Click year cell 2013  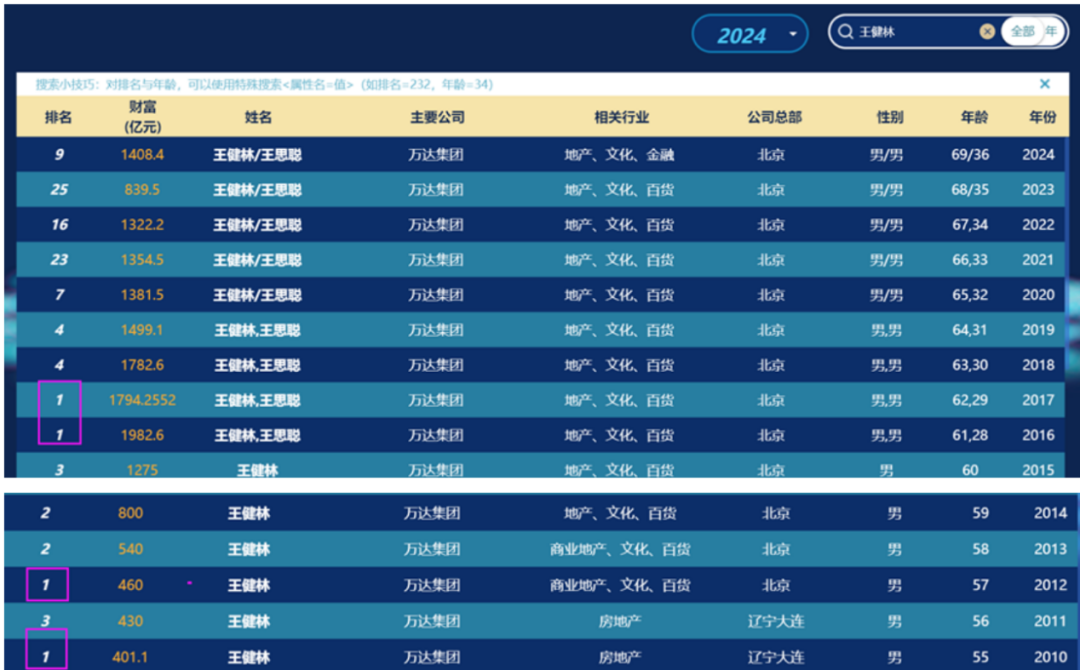(x=1050, y=549)
